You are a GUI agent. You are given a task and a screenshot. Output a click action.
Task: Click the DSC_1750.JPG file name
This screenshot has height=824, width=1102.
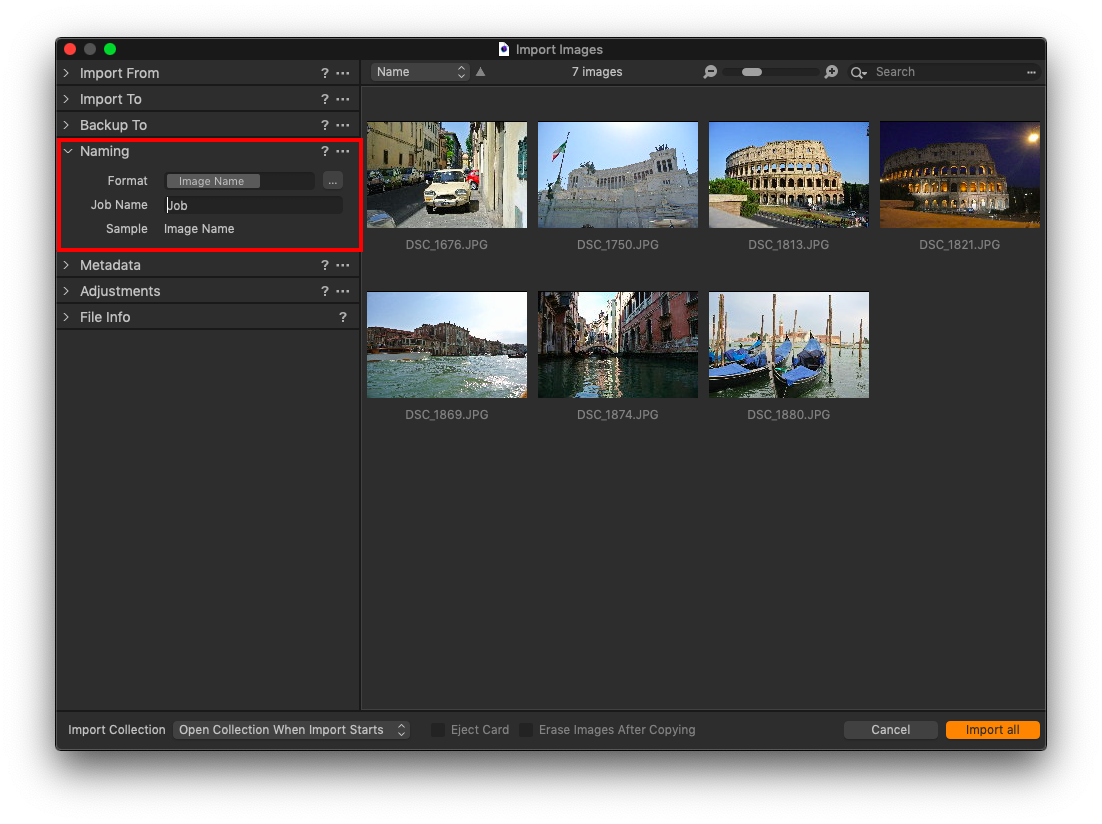click(618, 245)
